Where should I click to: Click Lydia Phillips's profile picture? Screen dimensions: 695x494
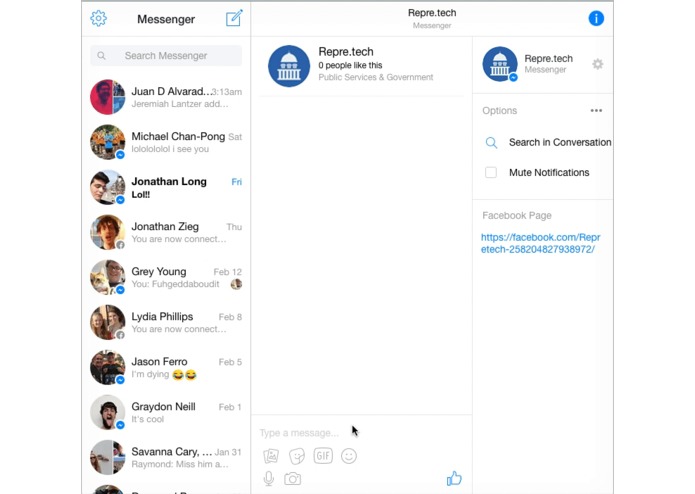108,323
